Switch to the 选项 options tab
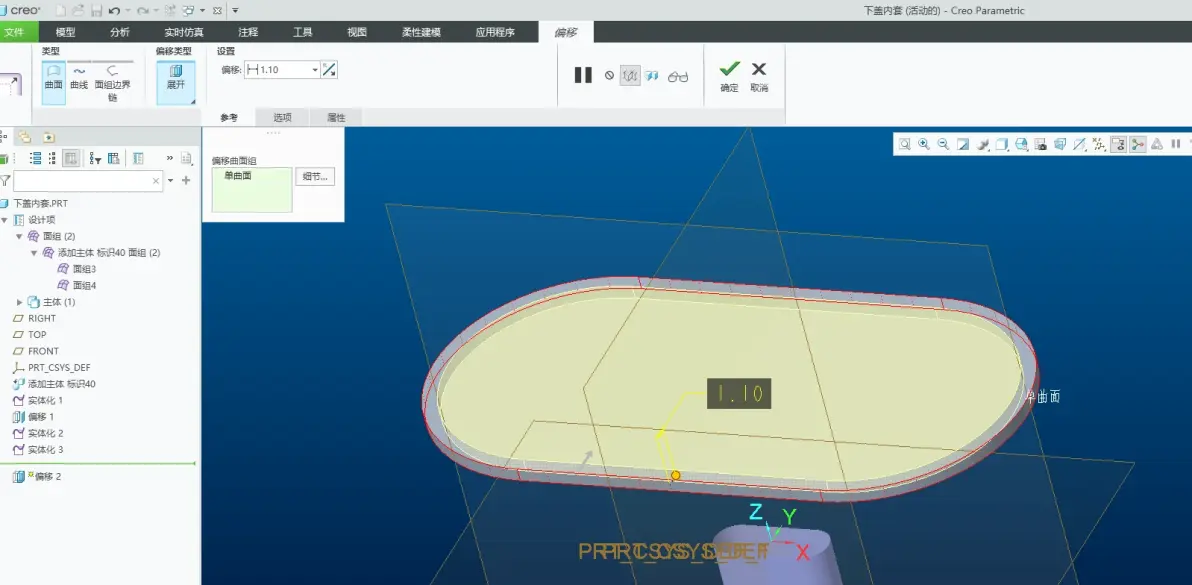Viewport: 1192px width, 585px height. pyautogui.click(x=282, y=118)
